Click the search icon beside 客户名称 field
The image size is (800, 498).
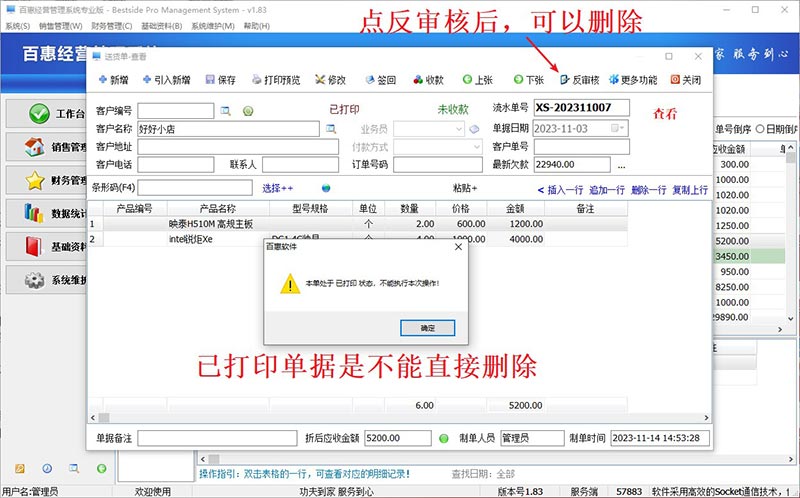point(331,129)
